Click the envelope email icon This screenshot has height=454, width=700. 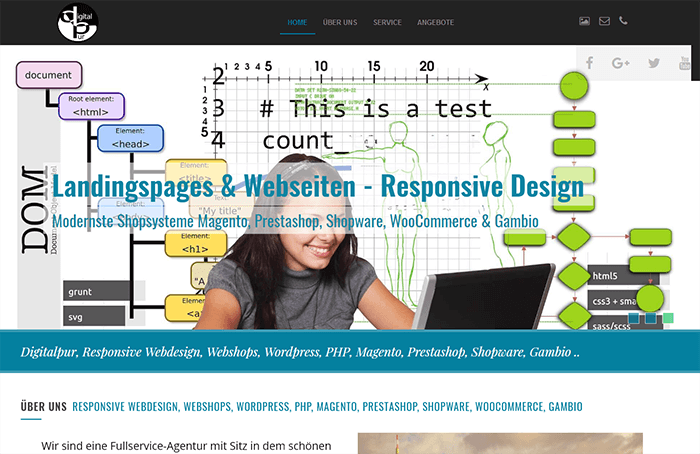(x=604, y=21)
